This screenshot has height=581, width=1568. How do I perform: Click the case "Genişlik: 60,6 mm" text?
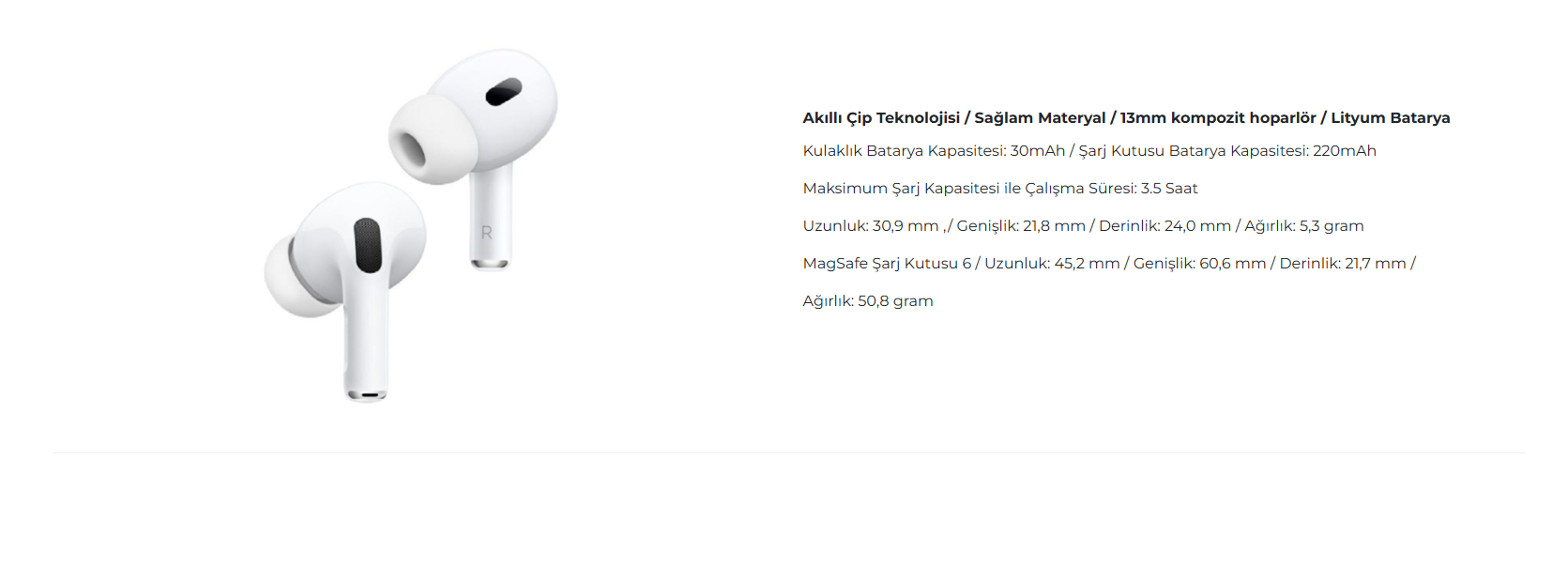1199,264
